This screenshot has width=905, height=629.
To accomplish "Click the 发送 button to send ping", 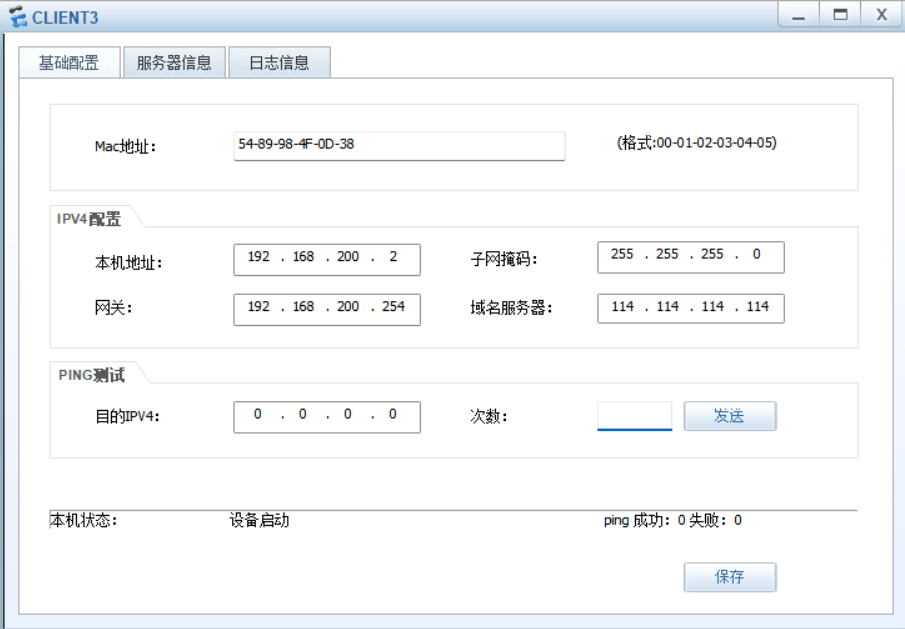I will pyautogui.click(x=730, y=415).
